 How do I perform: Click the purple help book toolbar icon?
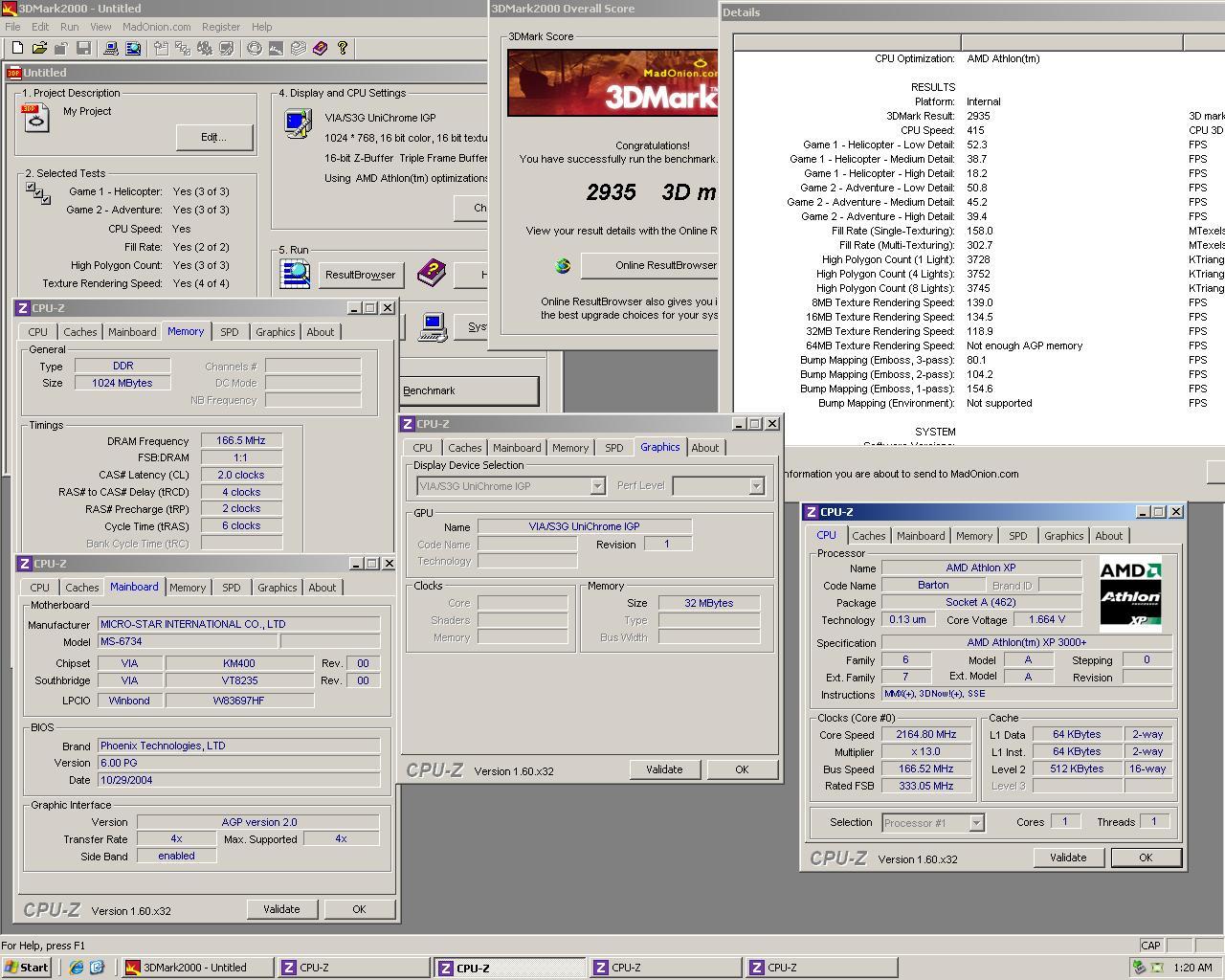(x=320, y=48)
